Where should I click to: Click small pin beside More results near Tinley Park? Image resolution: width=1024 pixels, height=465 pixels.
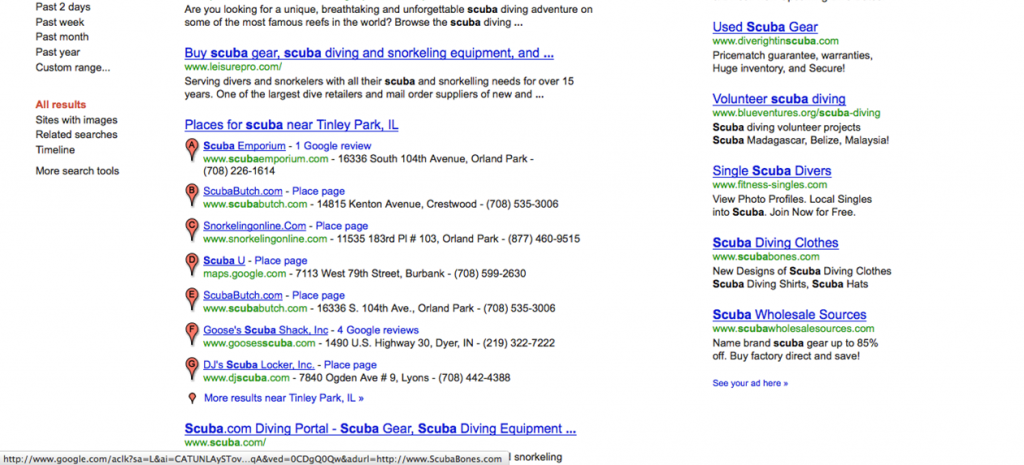(192, 398)
